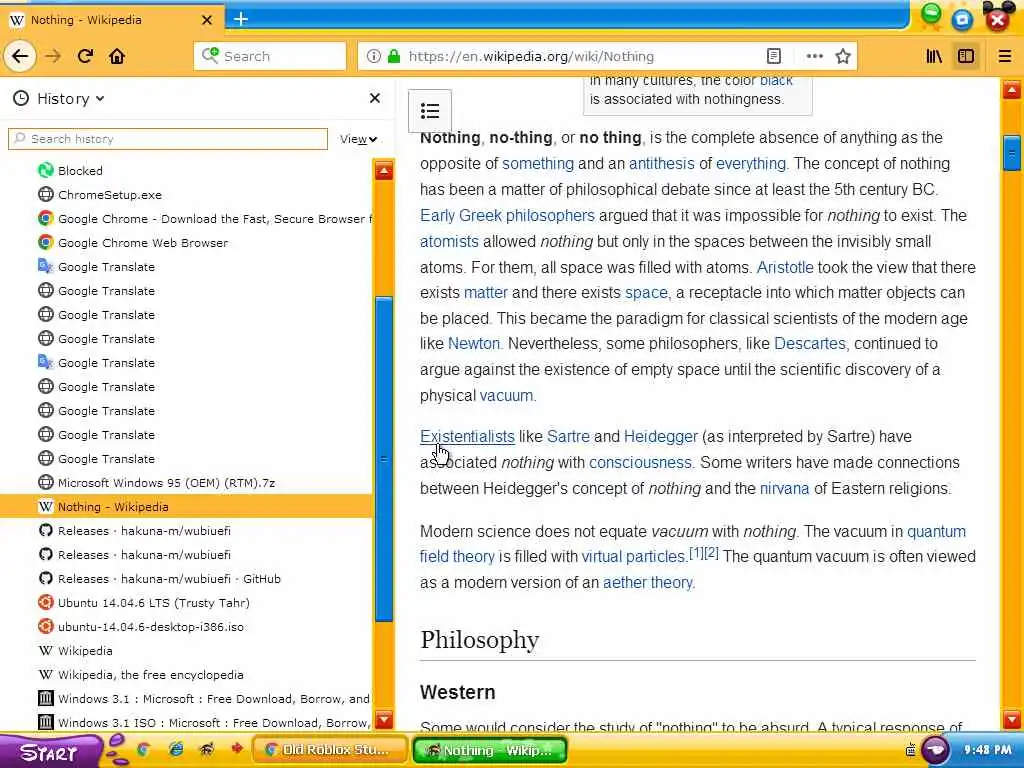Switch to Old Roblox Stu... taskbar window
Screen dimensions: 1024x768
(329, 750)
